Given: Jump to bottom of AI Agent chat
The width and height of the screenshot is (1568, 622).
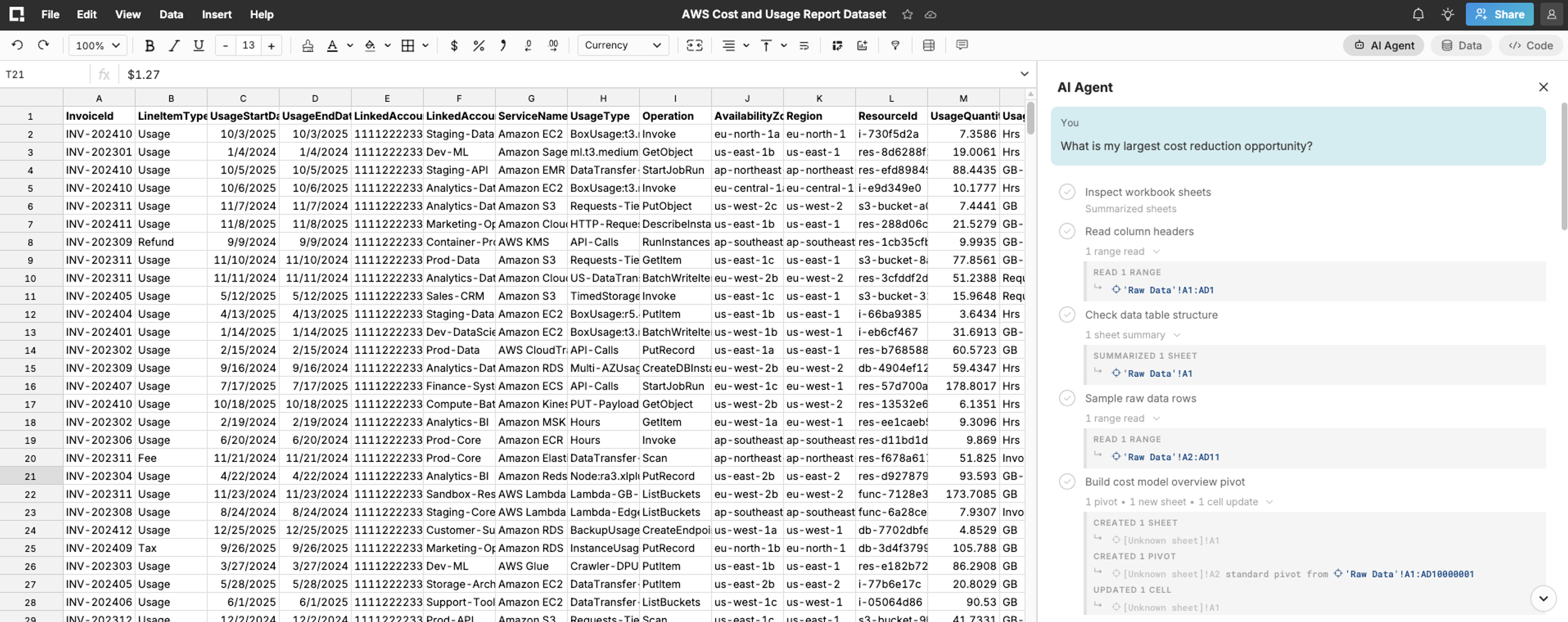Looking at the screenshot, I should click(x=1543, y=598).
